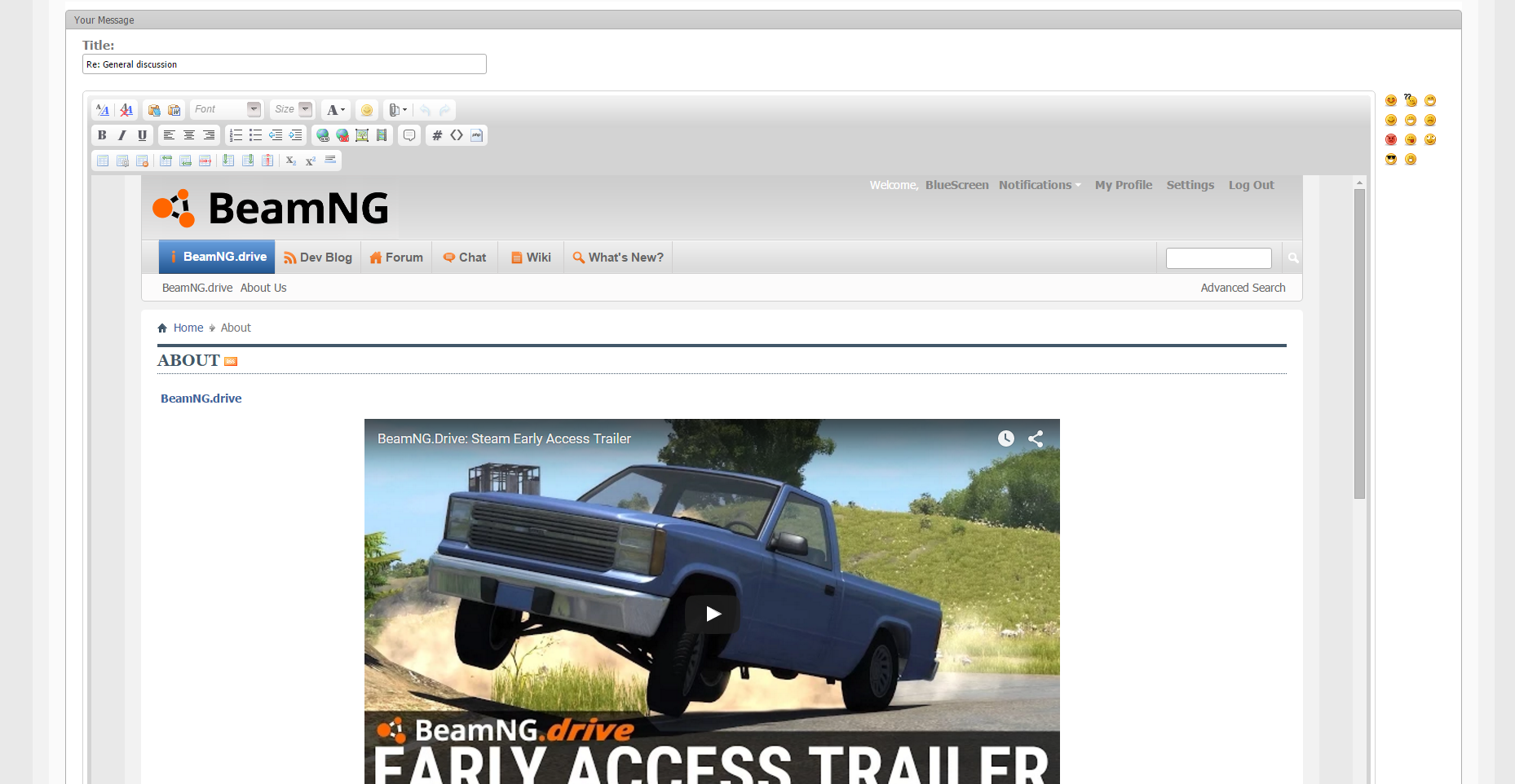Image resolution: width=1515 pixels, height=784 pixels.
Task: Click the Delete Table Column icon
Action: click(267, 161)
